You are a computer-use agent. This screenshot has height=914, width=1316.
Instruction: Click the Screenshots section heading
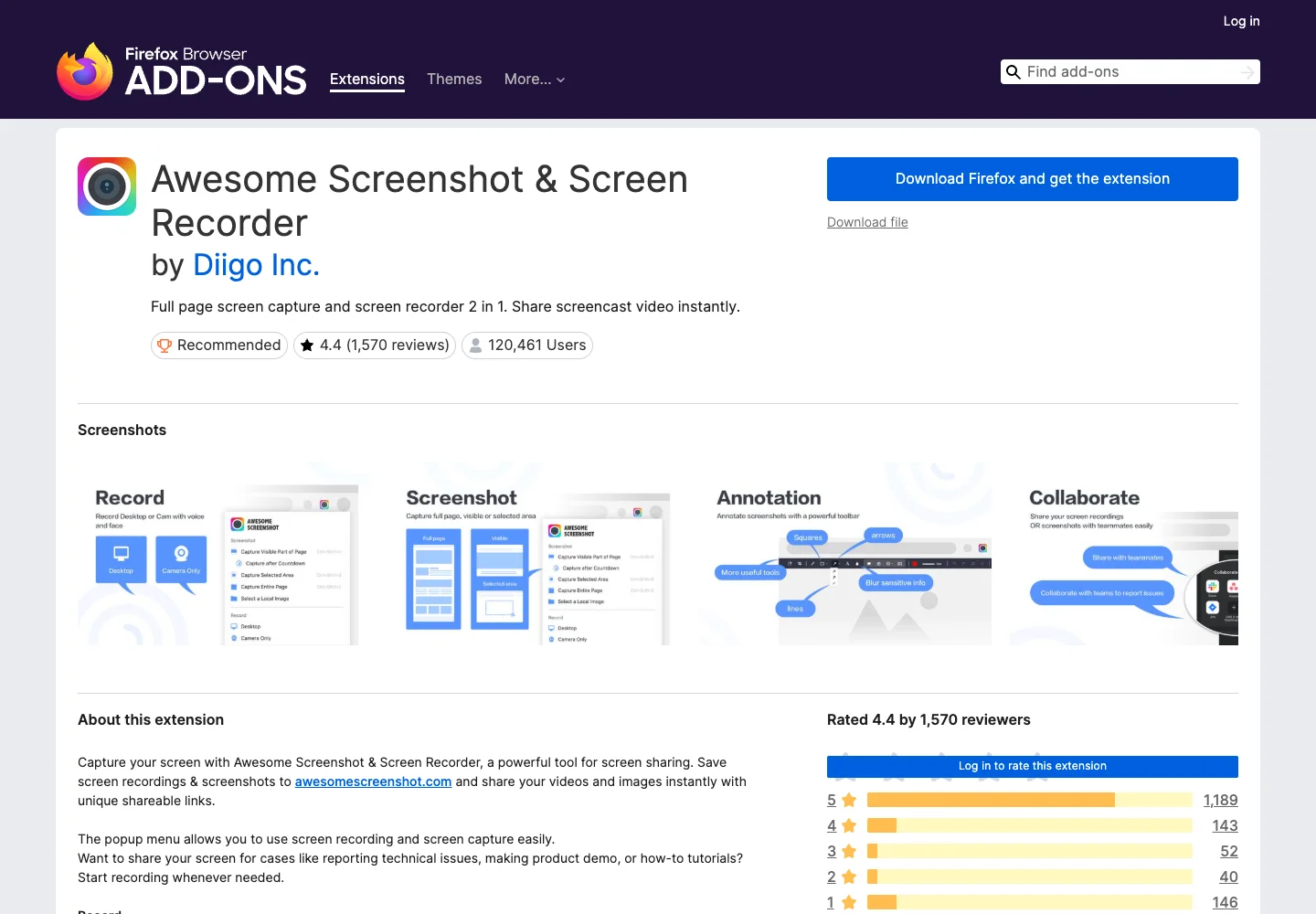click(x=122, y=430)
